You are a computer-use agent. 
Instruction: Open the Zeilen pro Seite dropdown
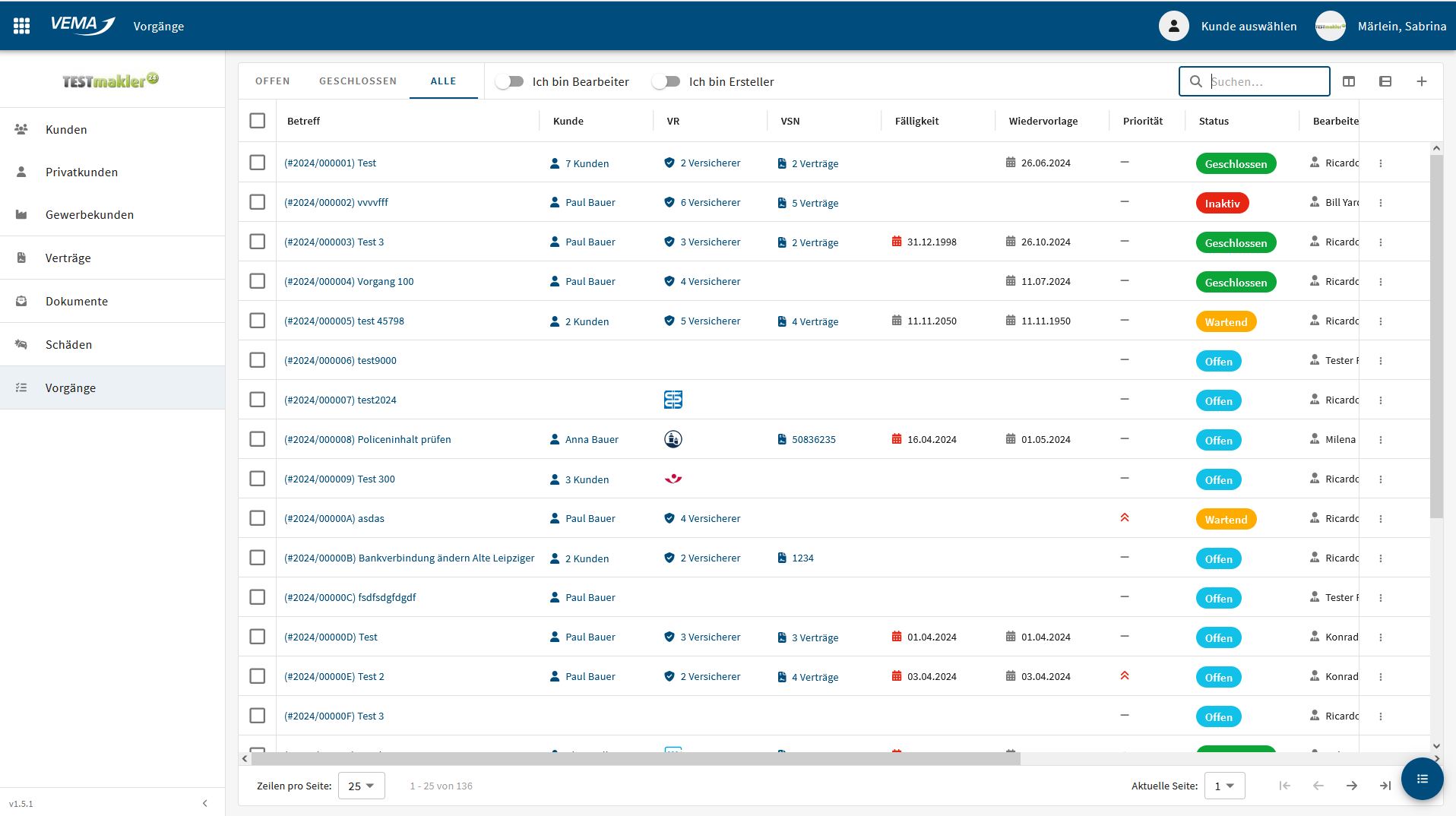(361, 786)
